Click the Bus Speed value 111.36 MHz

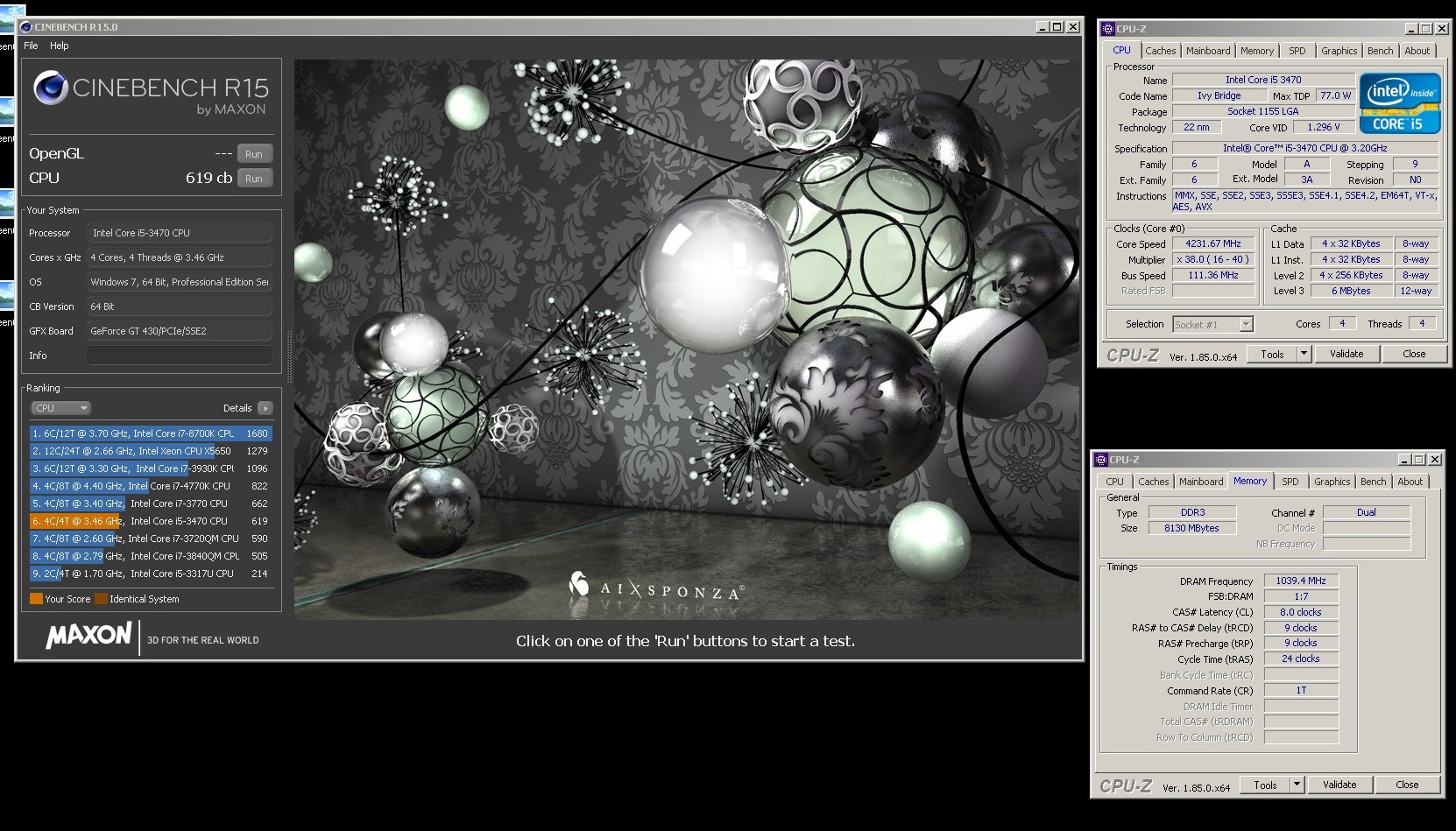pyautogui.click(x=1213, y=275)
